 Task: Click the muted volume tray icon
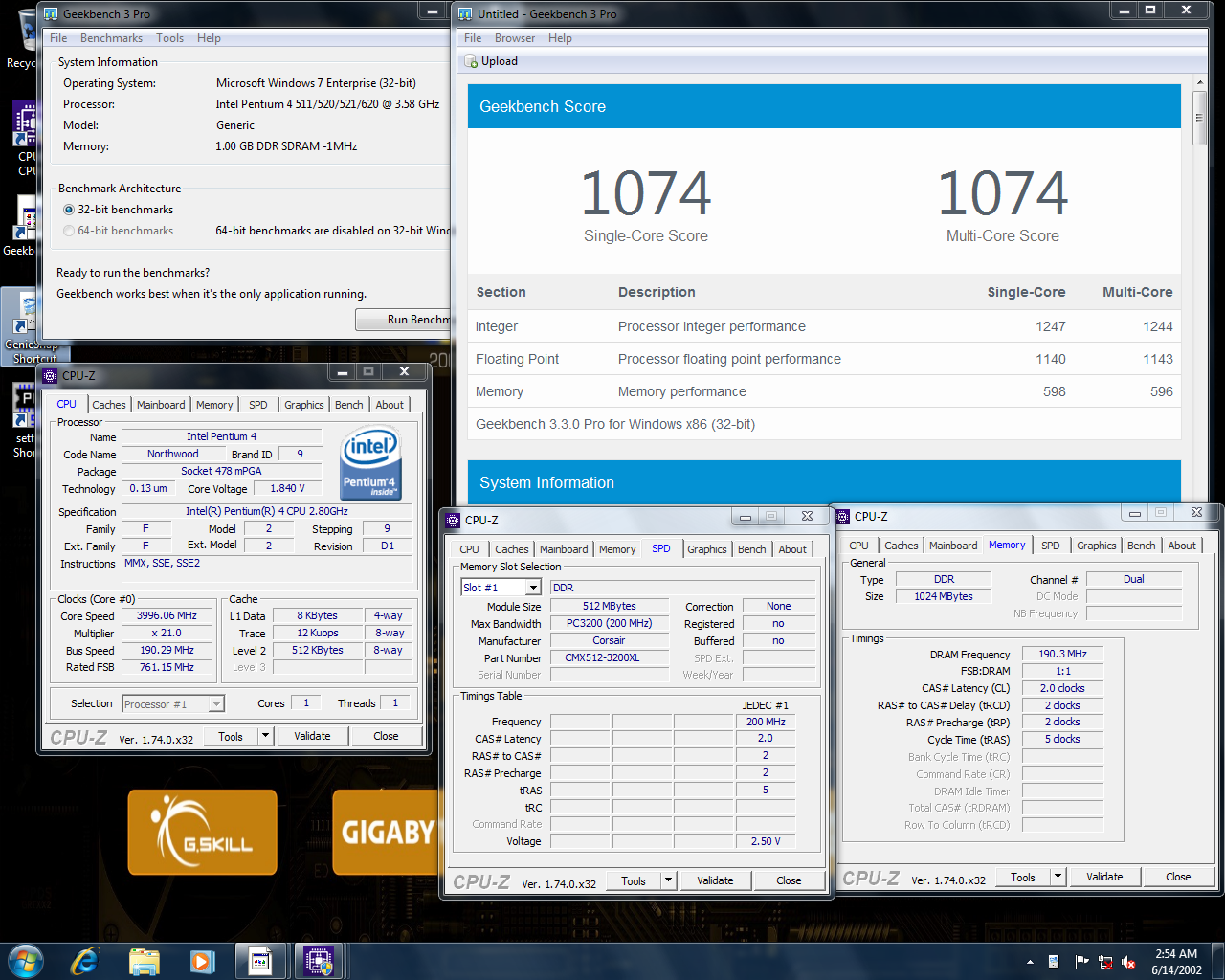(1129, 962)
